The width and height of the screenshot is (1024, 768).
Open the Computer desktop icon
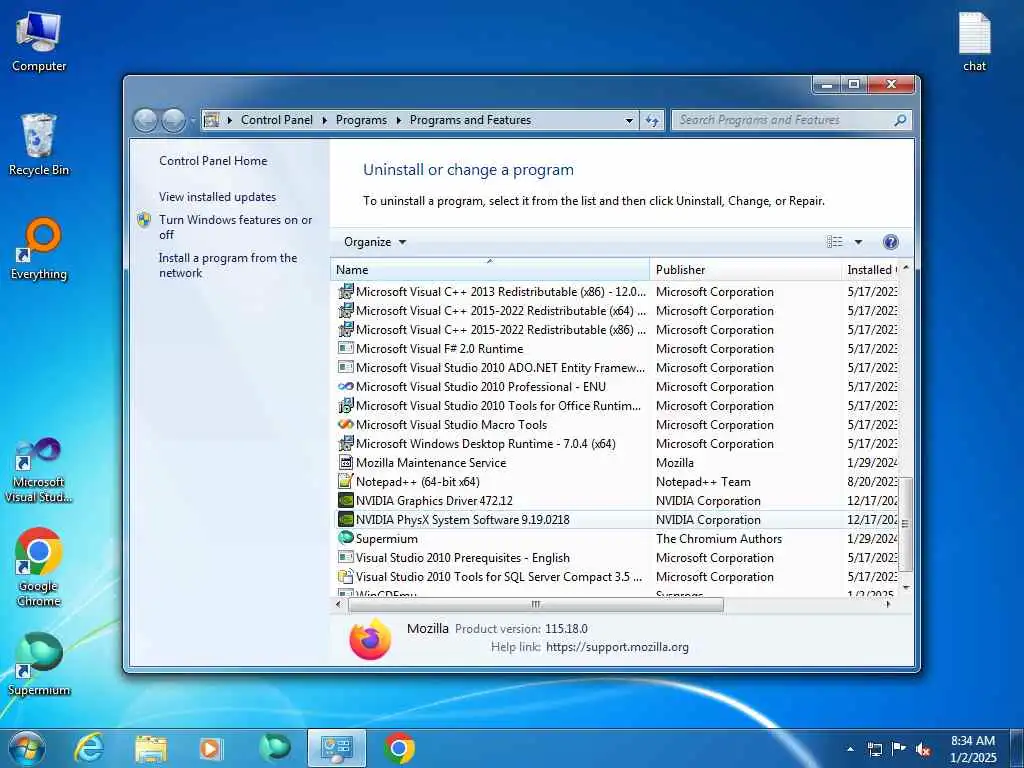coord(39,41)
